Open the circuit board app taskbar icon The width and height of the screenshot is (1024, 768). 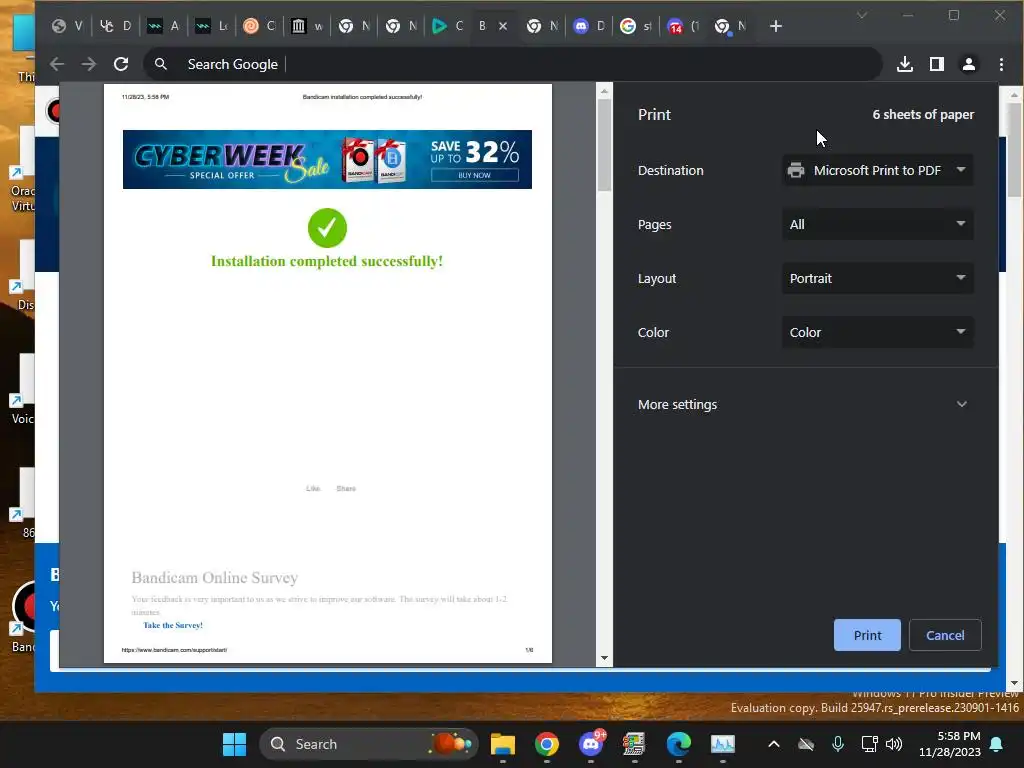(634, 744)
